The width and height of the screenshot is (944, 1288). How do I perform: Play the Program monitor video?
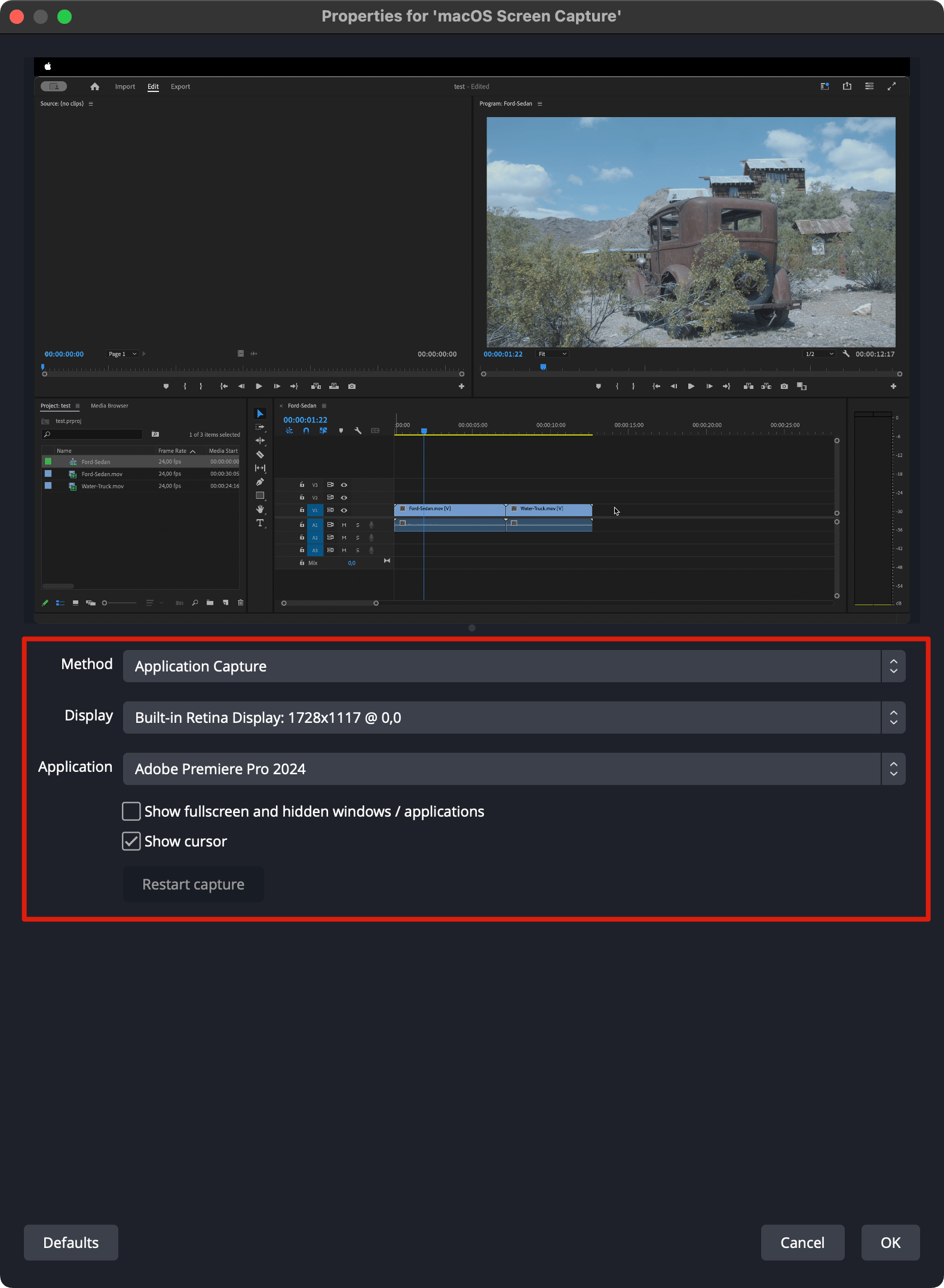(691, 387)
